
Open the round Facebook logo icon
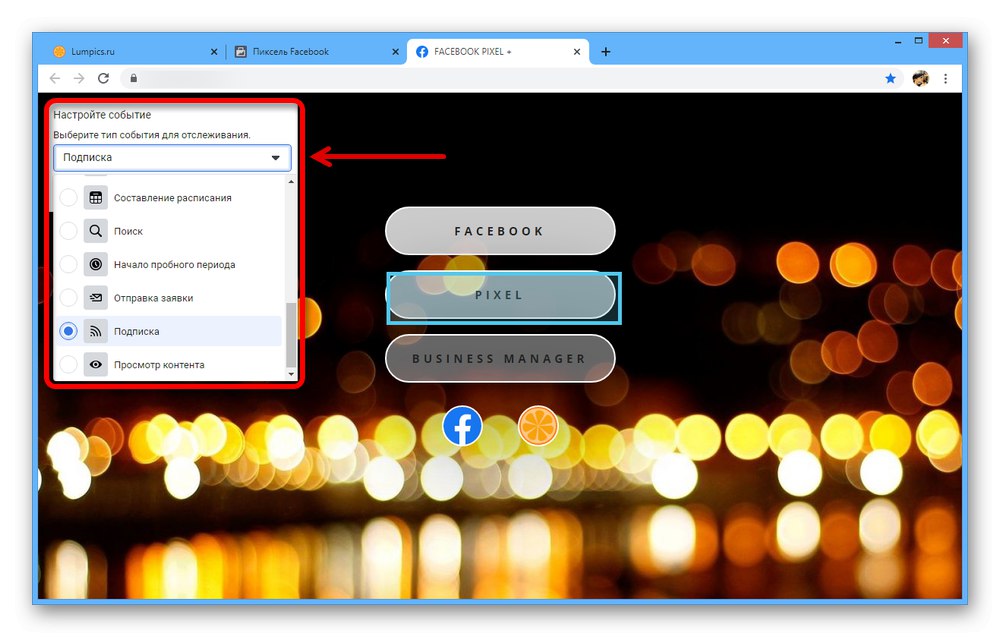462,425
